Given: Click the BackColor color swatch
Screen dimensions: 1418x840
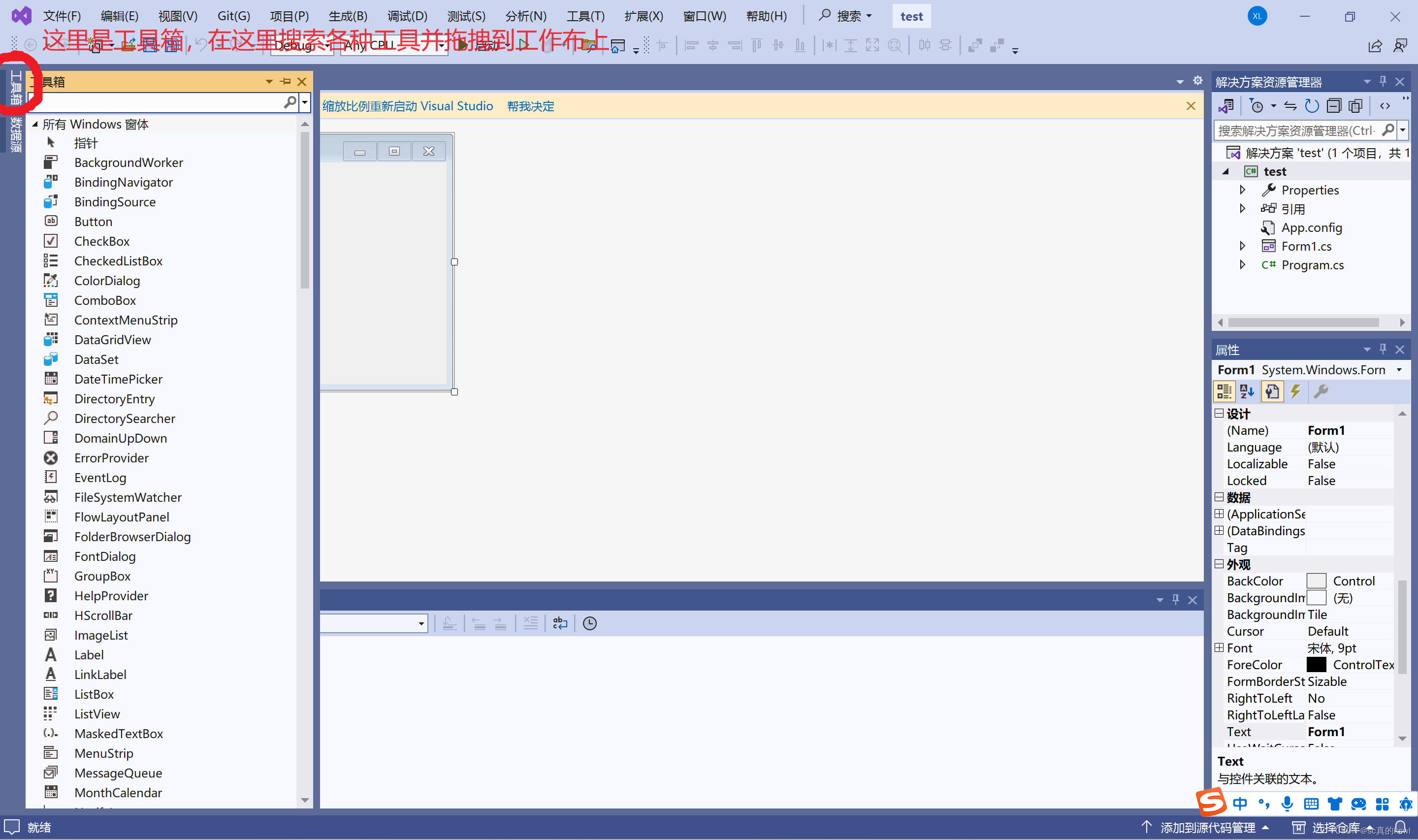Looking at the screenshot, I should tap(1316, 581).
